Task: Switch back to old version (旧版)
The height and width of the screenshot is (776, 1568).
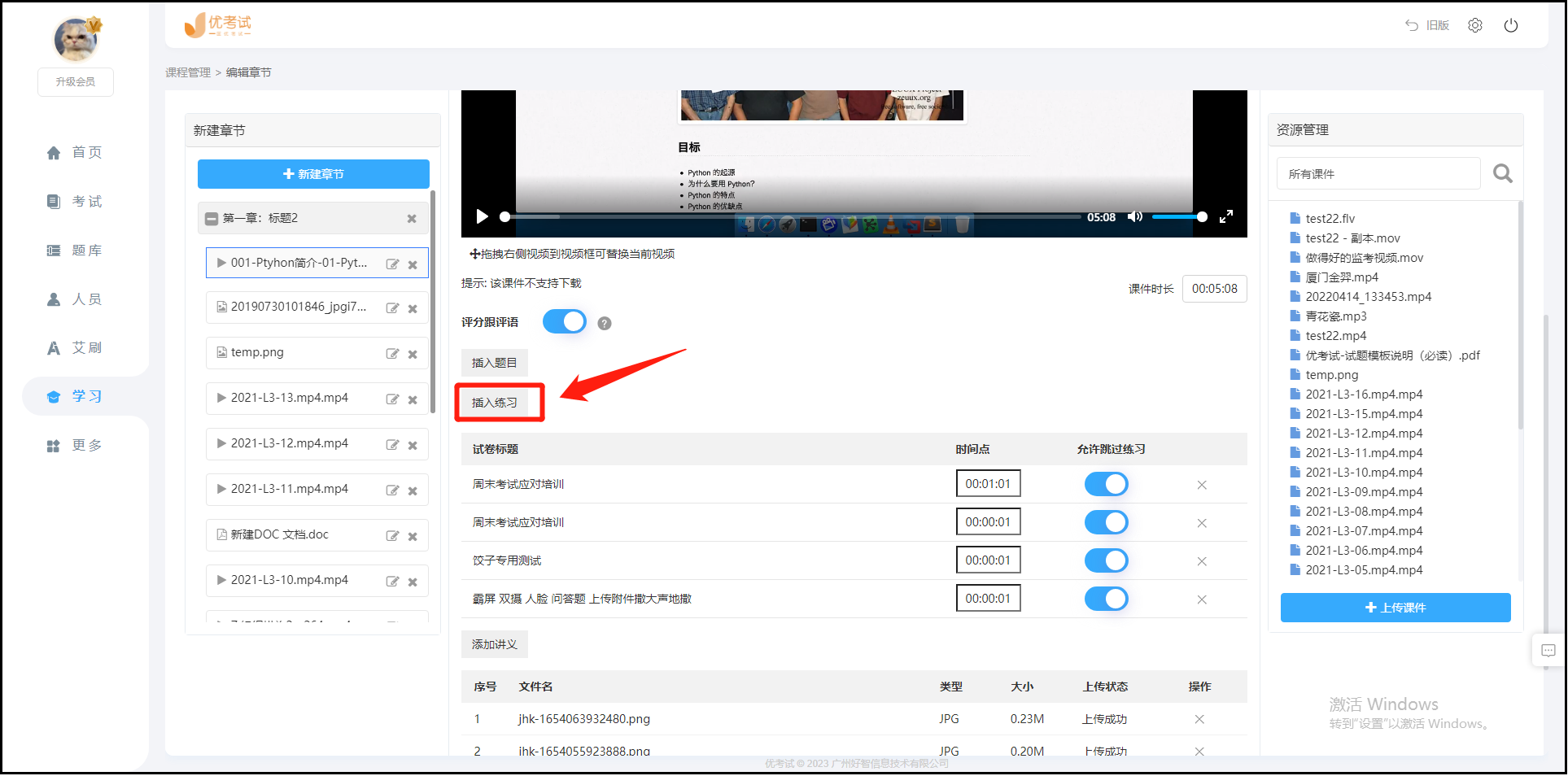Action: 1427,25
